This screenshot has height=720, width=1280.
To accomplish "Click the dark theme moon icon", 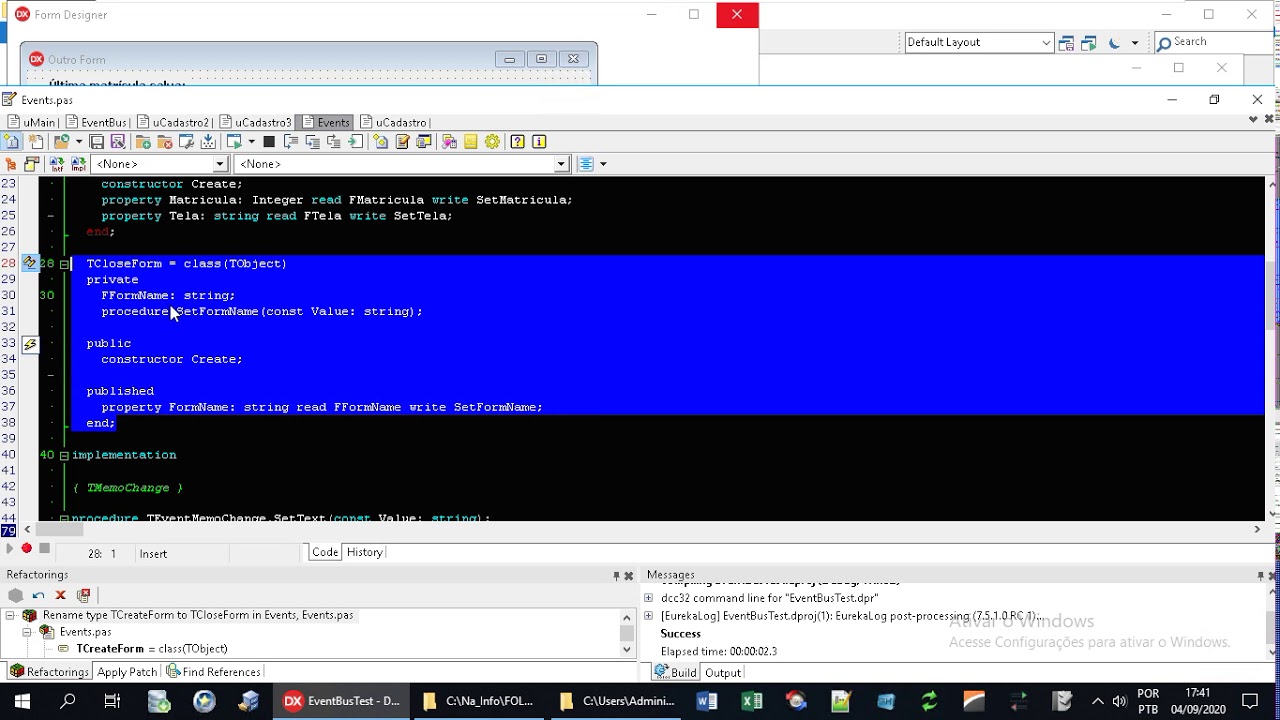I will pyautogui.click(x=1114, y=42).
